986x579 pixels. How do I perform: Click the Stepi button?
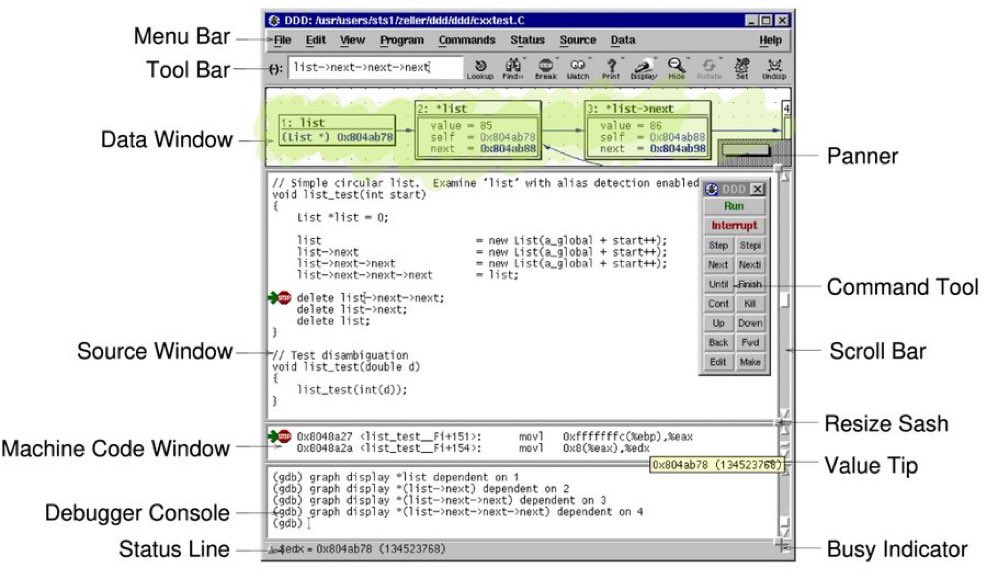[750, 245]
